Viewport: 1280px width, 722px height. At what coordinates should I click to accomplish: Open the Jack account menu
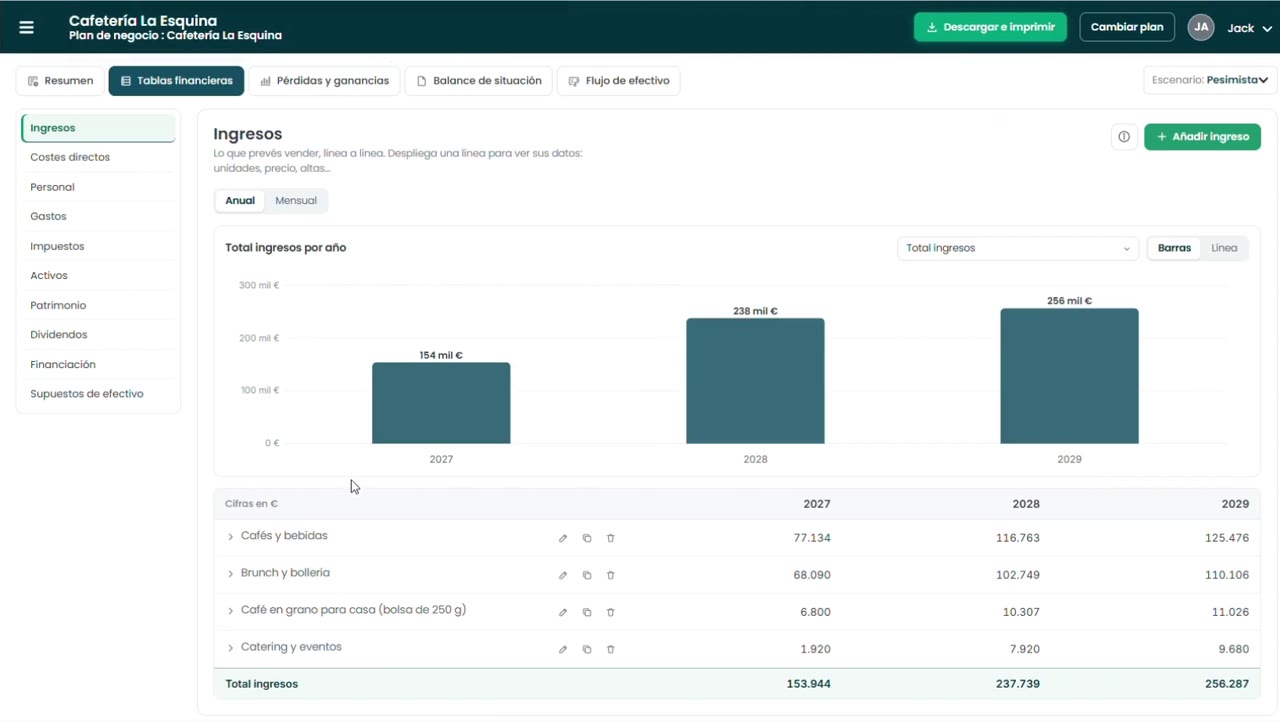point(1249,28)
